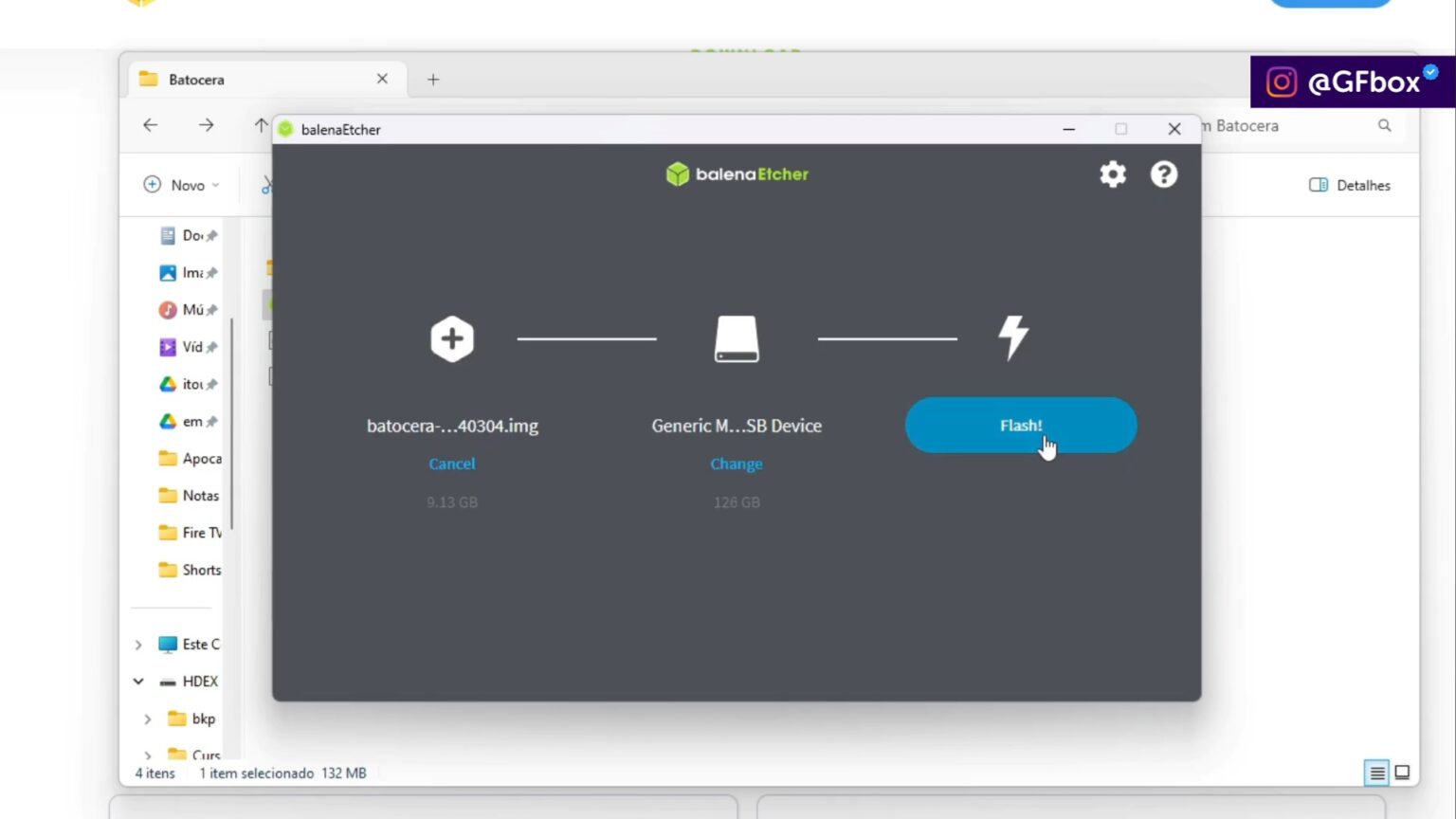Click the search icon in File Explorer
This screenshot has height=819, width=1456.
[1385, 125]
